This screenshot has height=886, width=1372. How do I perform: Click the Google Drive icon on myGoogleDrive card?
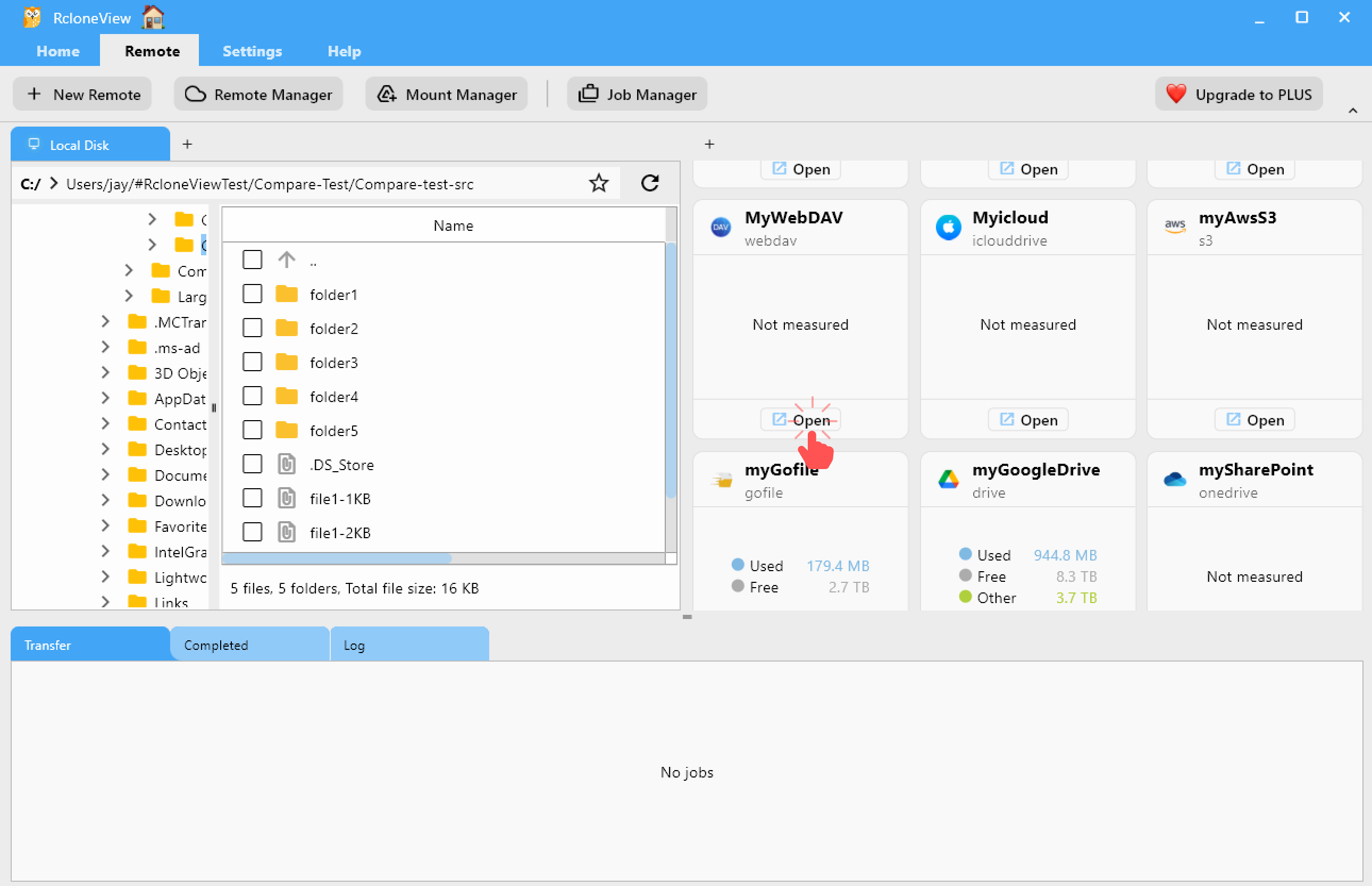tap(948, 479)
